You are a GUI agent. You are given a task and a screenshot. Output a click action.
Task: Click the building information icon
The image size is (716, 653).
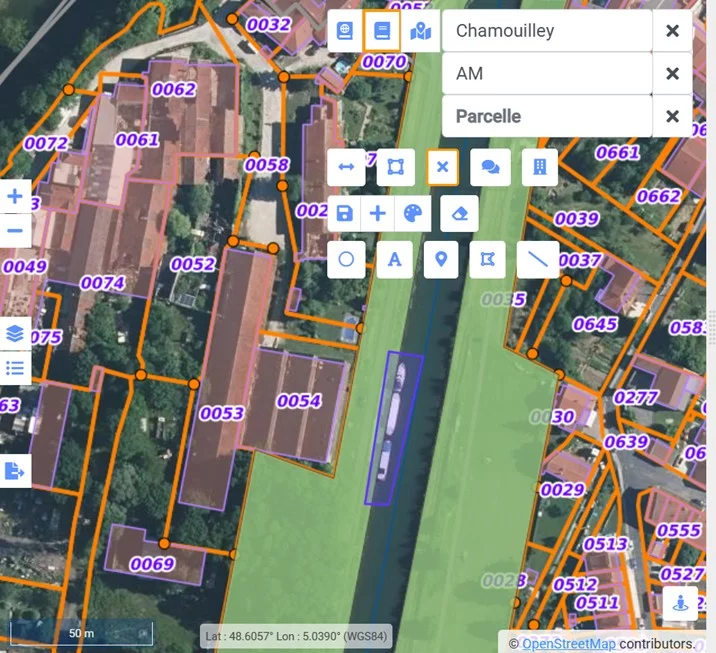tap(539, 167)
